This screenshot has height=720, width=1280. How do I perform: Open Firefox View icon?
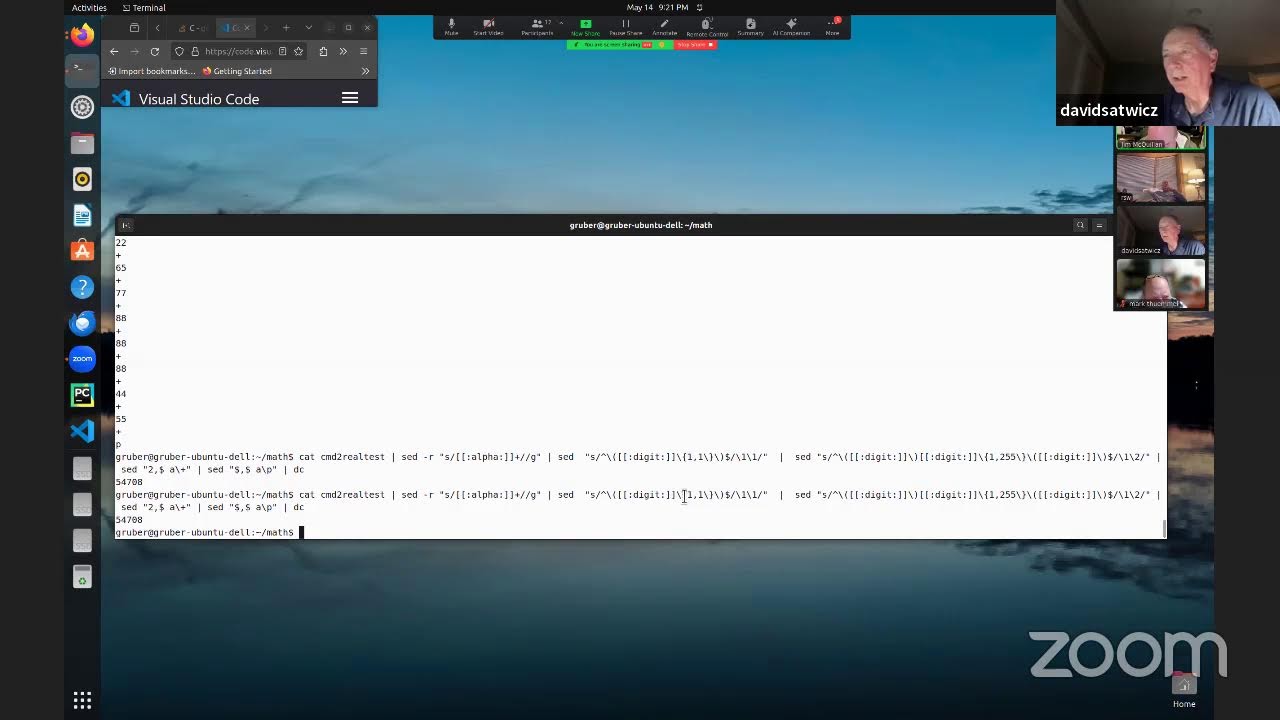pos(134,27)
